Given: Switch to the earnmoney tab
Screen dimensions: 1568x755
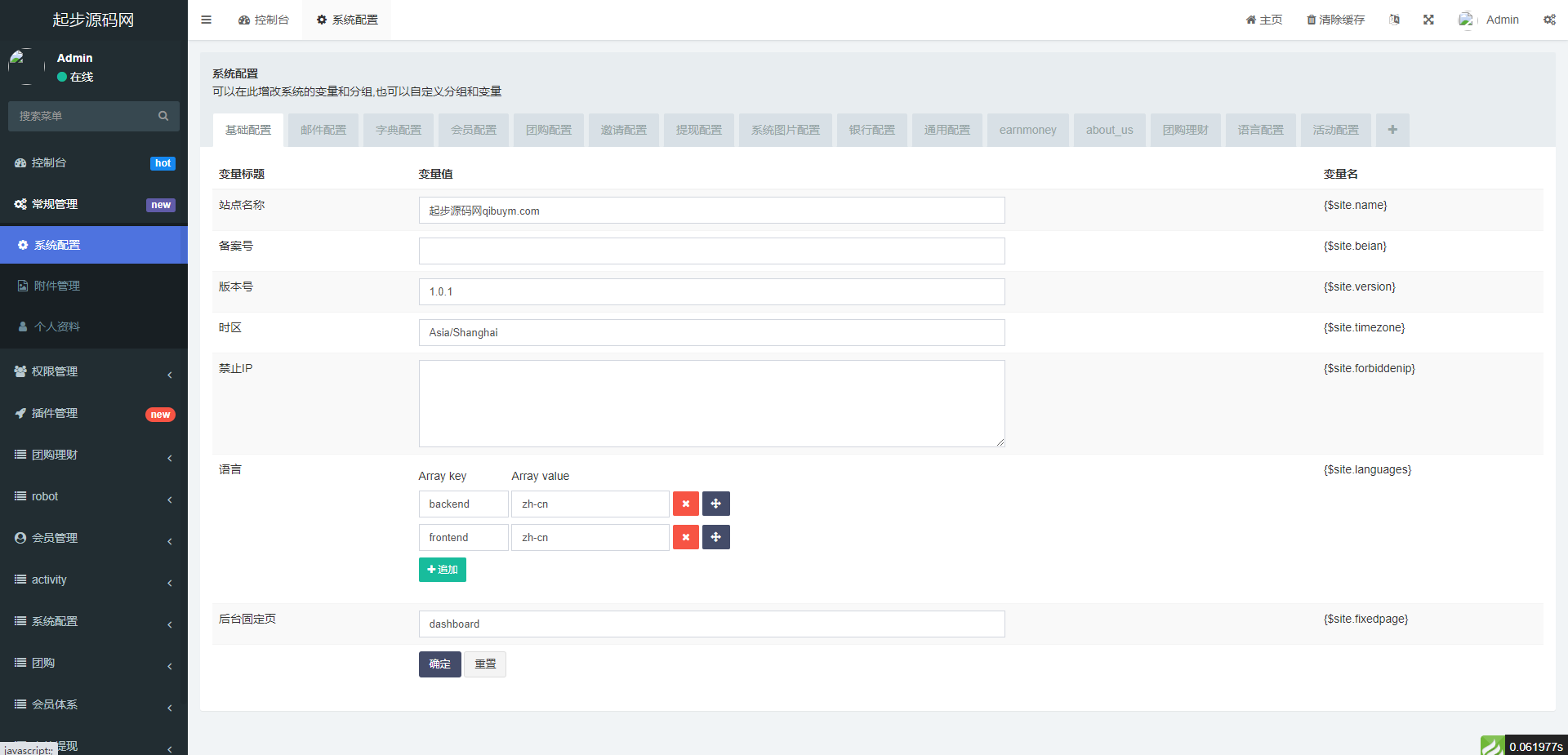Looking at the screenshot, I should point(1027,130).
